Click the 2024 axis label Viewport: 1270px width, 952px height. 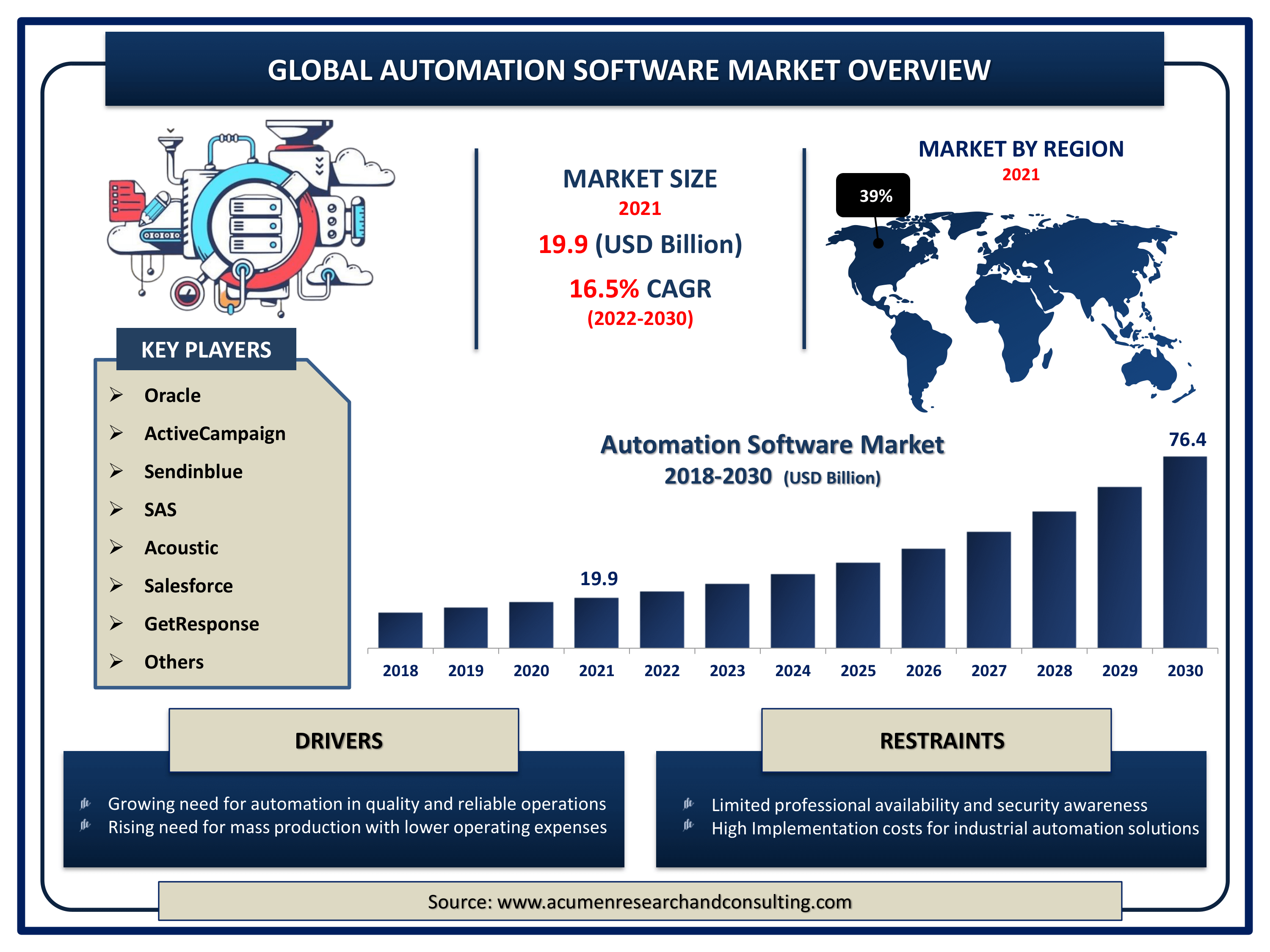[x=793, y=670]
